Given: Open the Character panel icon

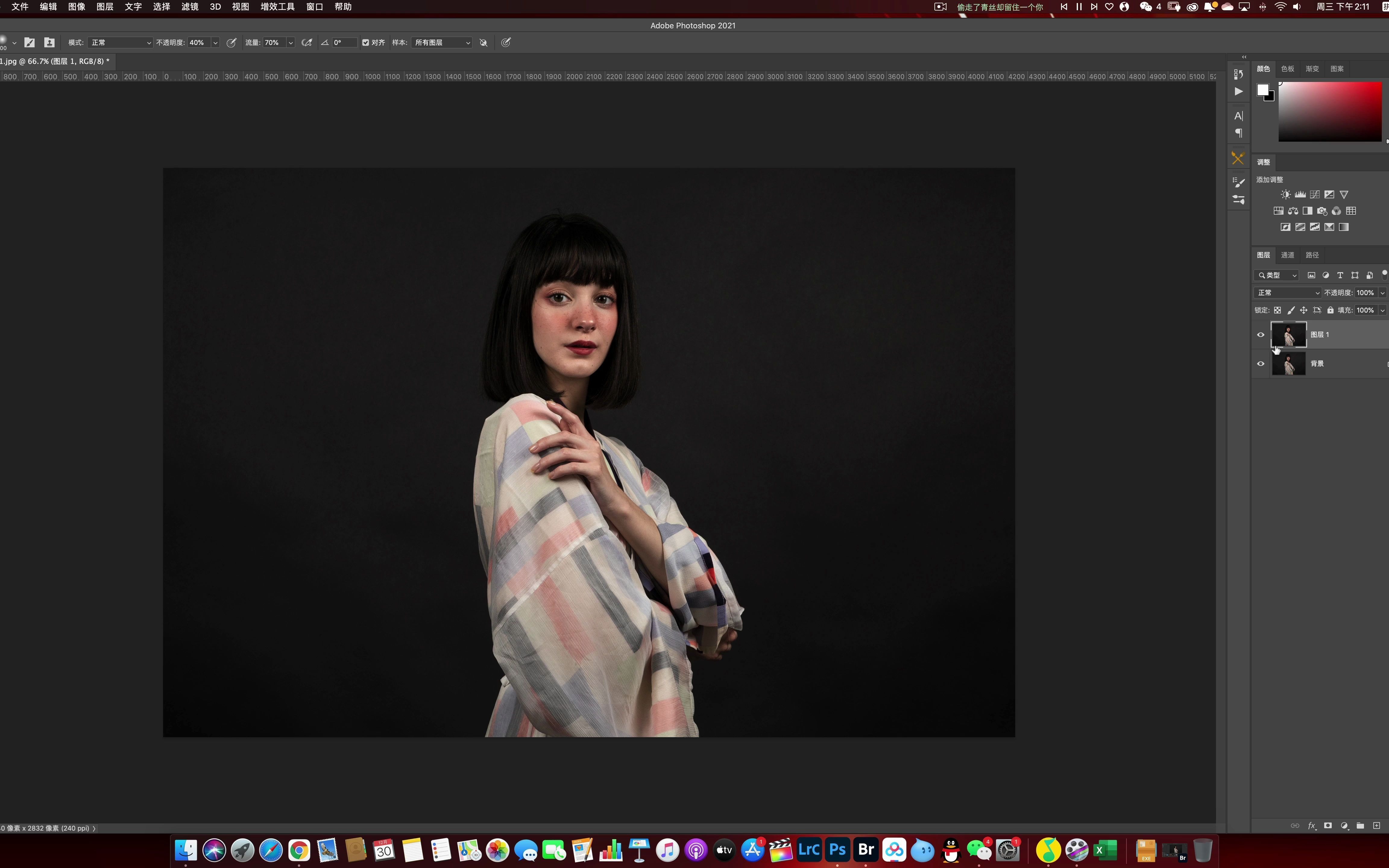Looking at the screenshot, I should tap(1239, 116).
